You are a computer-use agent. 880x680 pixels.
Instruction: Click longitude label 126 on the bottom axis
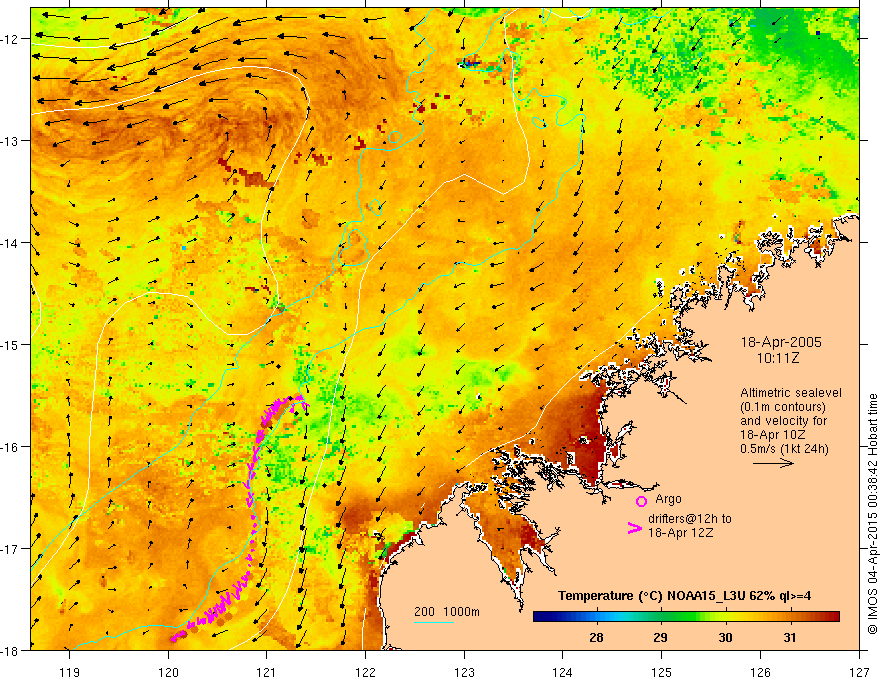pos(760,672)
